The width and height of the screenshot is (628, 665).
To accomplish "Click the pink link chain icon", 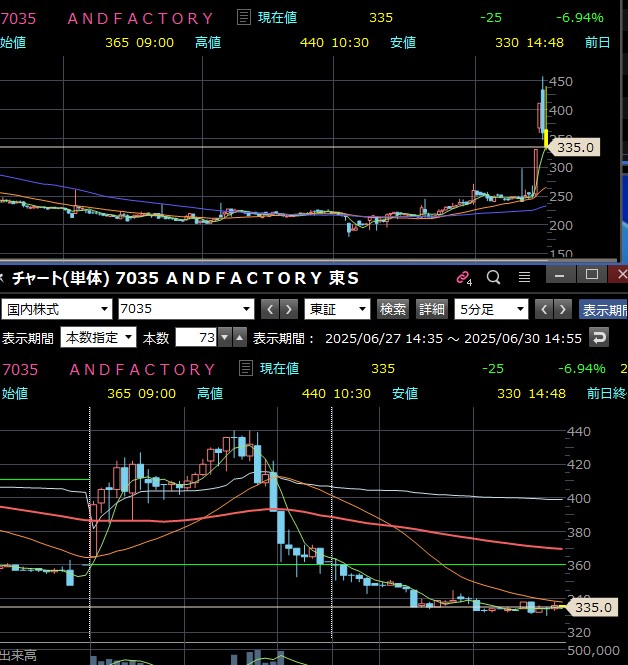I will click(463, 278).
